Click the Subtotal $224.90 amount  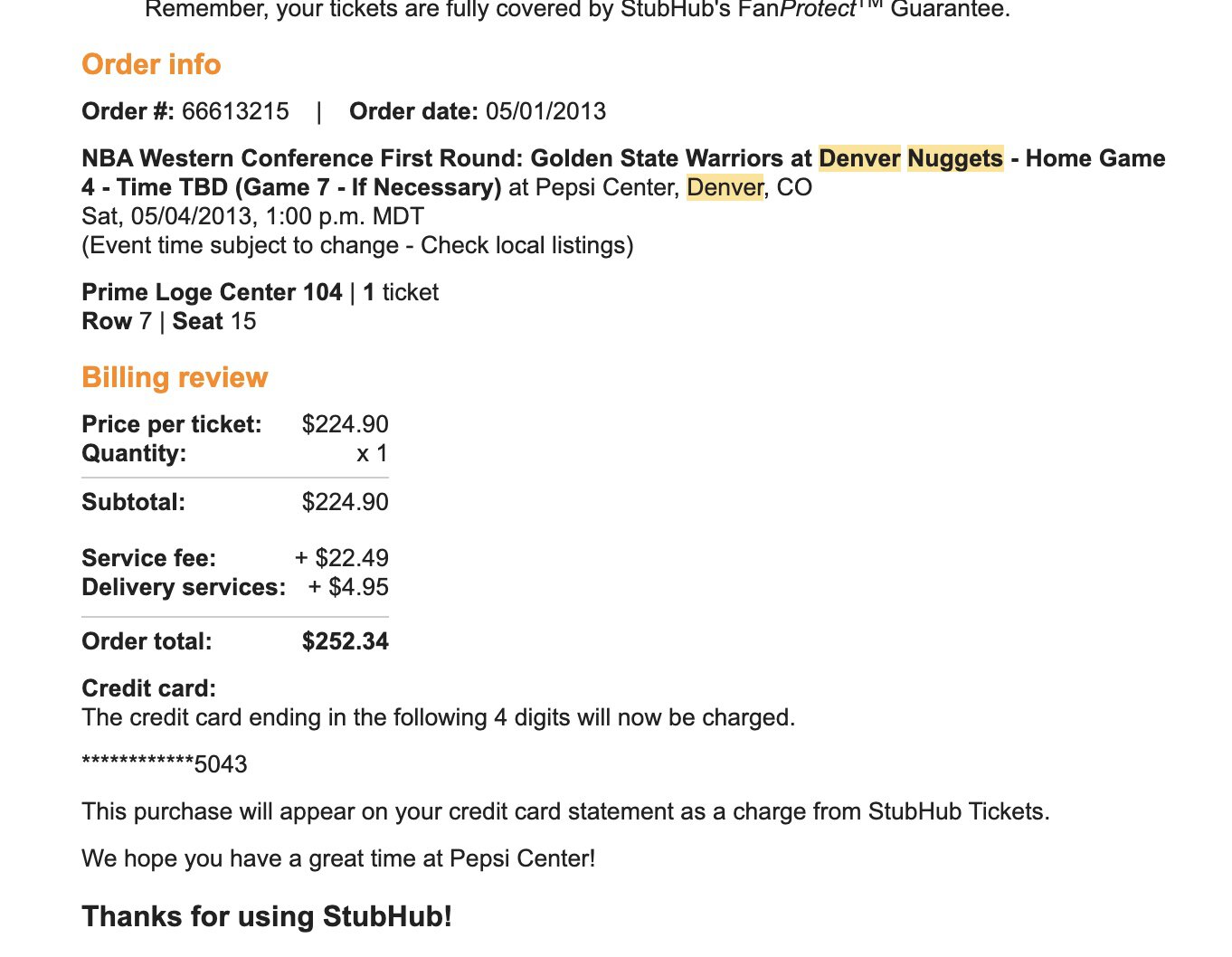pyautogui.click(x=345, y=502)
